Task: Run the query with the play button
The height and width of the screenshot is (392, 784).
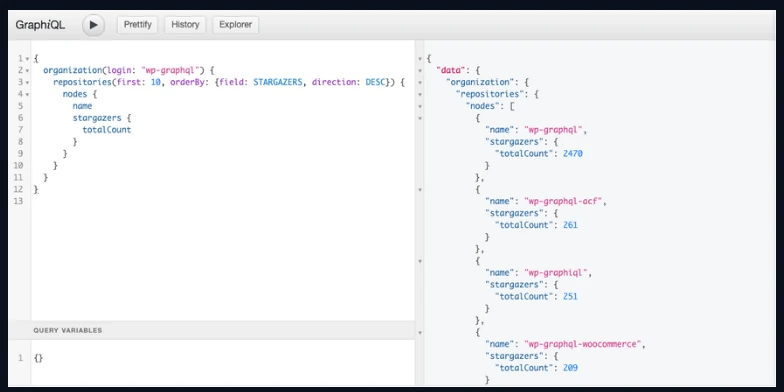Action: [93, 25]
